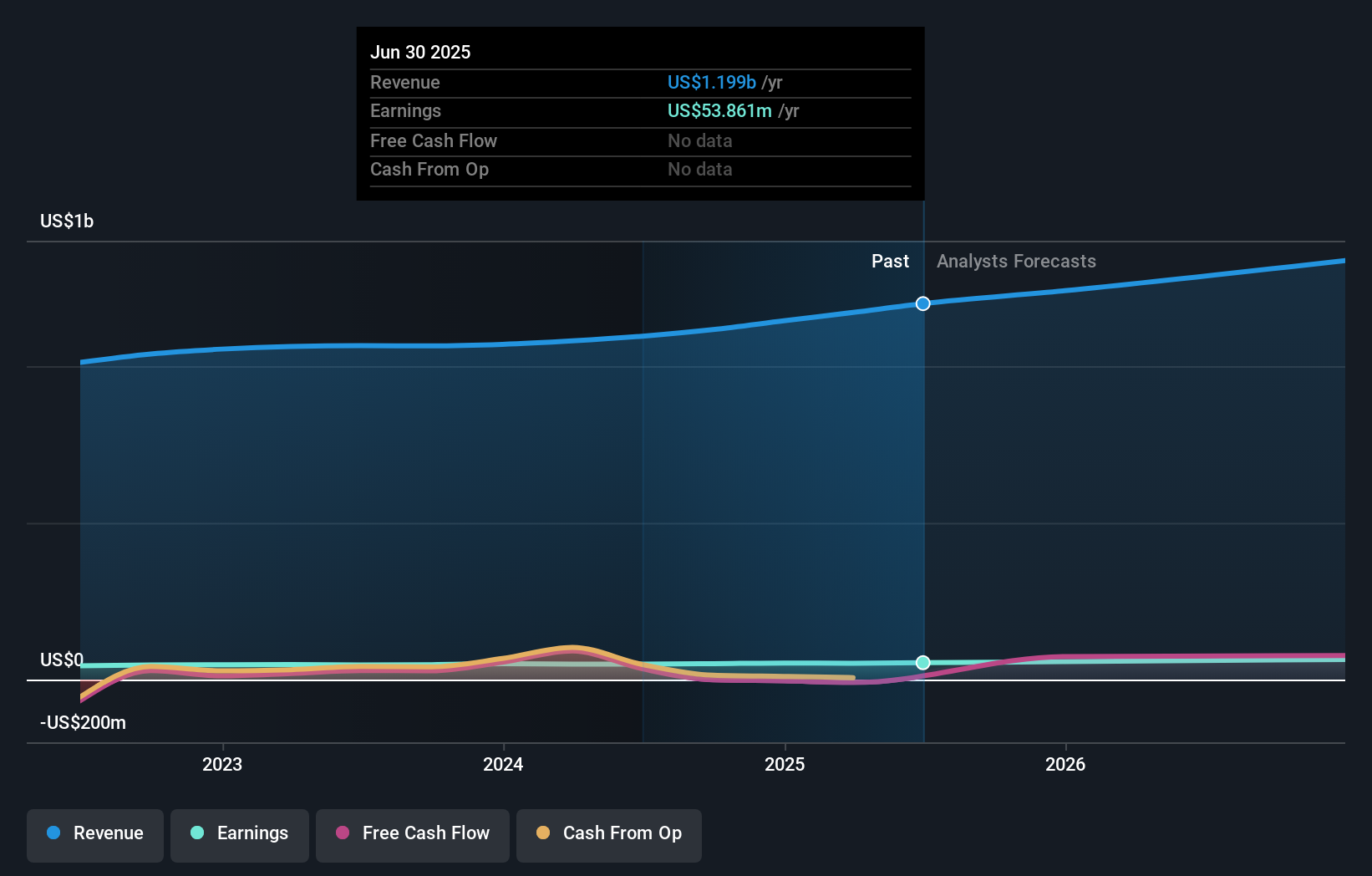Click the Analysts Forecasts label
1372x876 pixels.
click(1016, 262)
